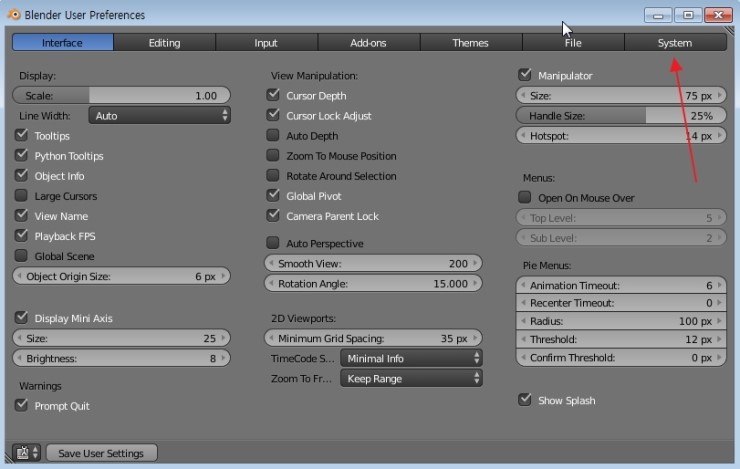Decrease Manipulator Size with left arrow

[x=523, y=95]
